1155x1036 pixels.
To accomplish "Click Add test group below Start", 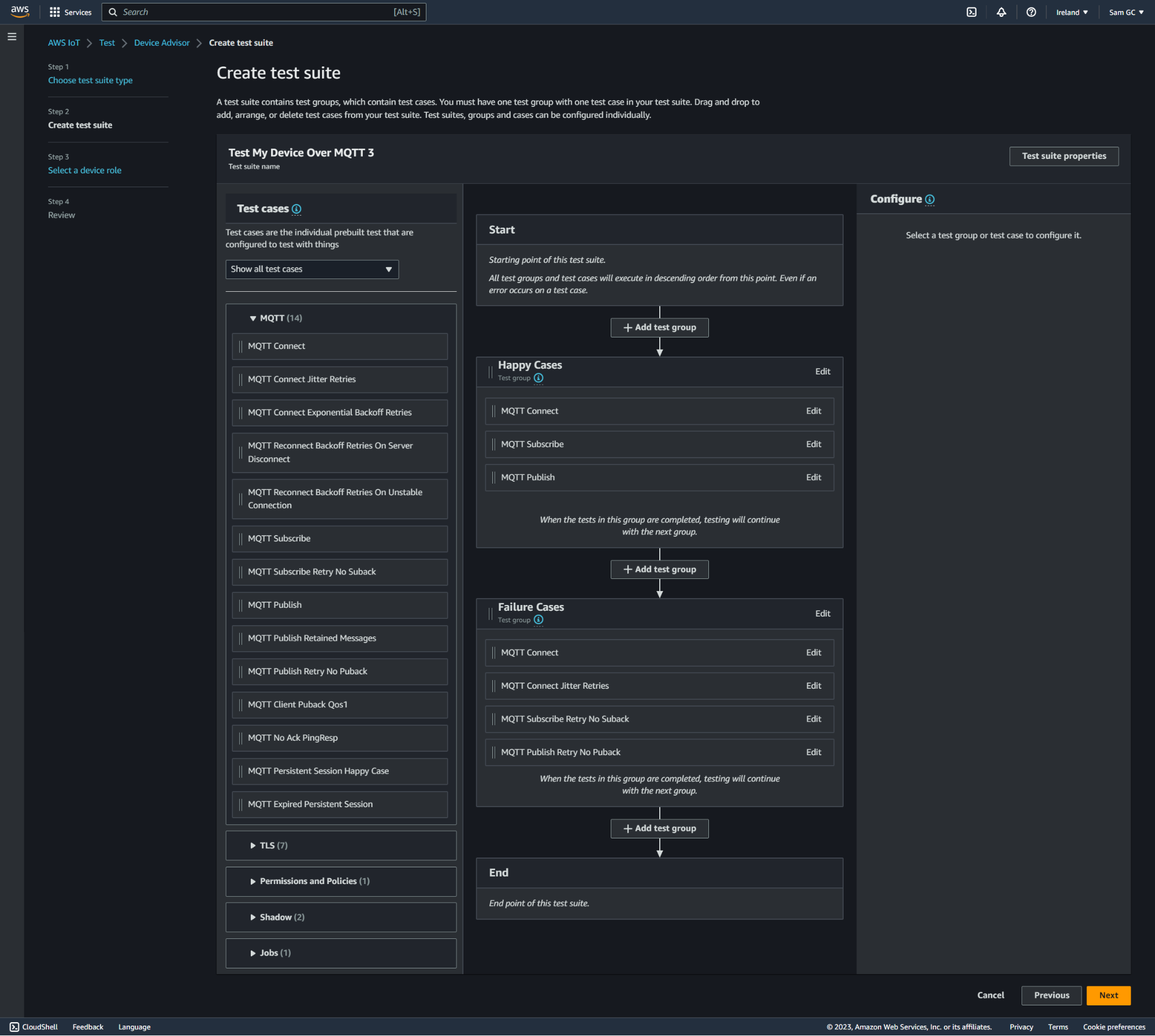I will point(659,328).
